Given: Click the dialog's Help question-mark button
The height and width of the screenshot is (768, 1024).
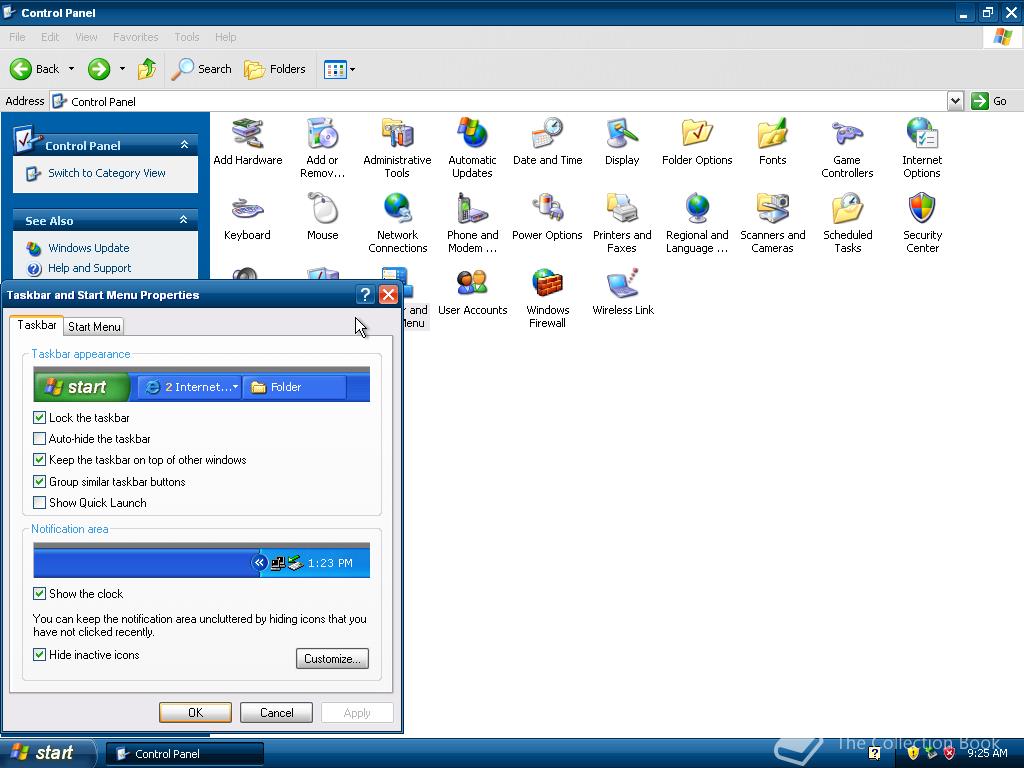Looking at the screenshot, I should (x=365, y=295).
